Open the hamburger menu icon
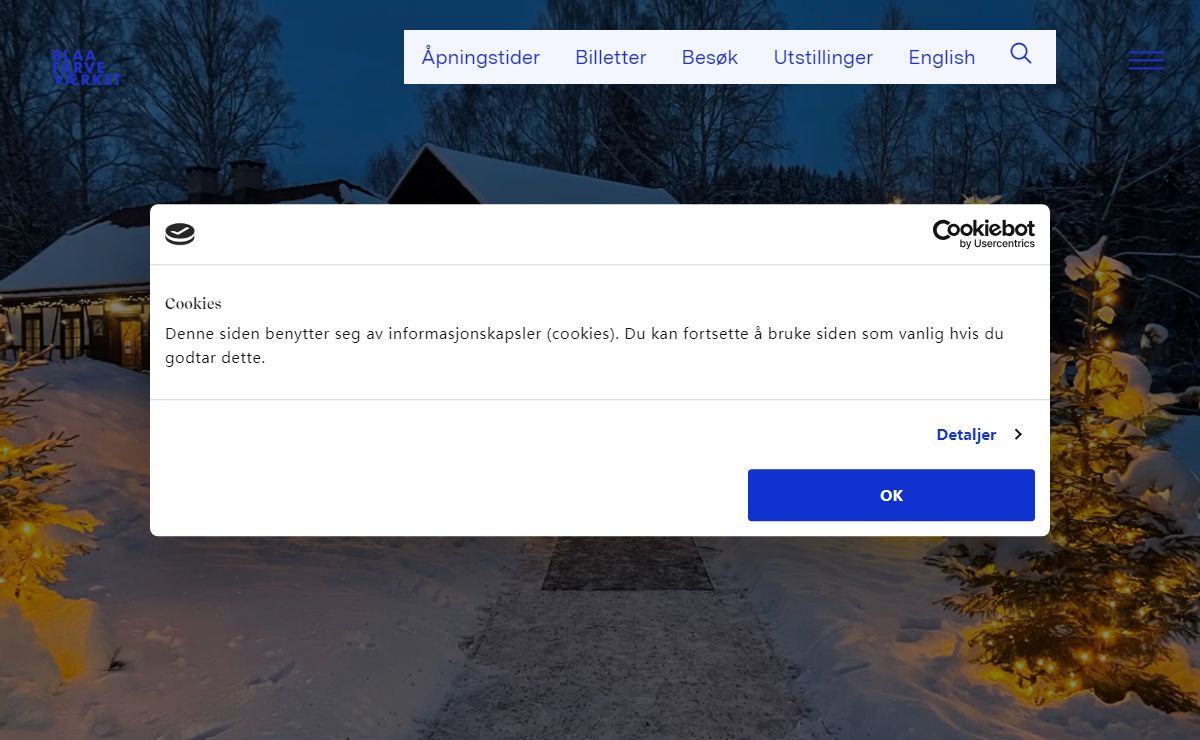This screenshot has width=1200, height=740. pyautogui.click(x=1146, y=61)
